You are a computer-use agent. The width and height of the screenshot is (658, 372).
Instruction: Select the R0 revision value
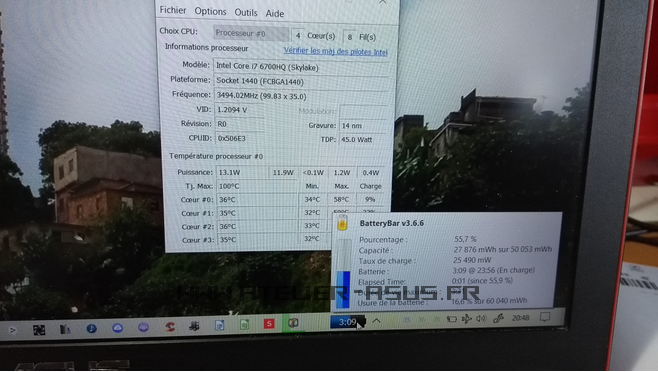239,124
